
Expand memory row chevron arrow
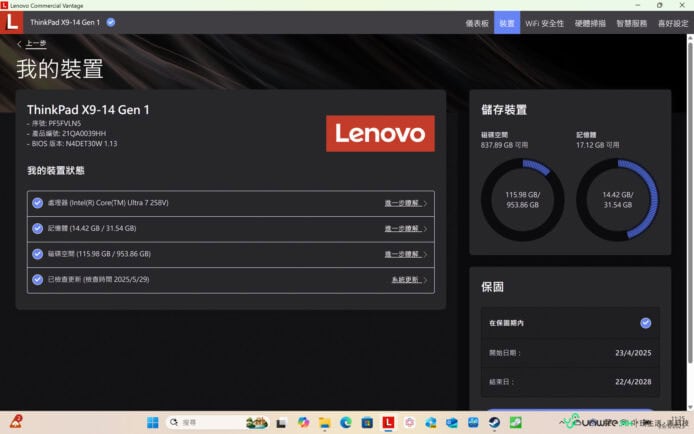tap(425, 229)
